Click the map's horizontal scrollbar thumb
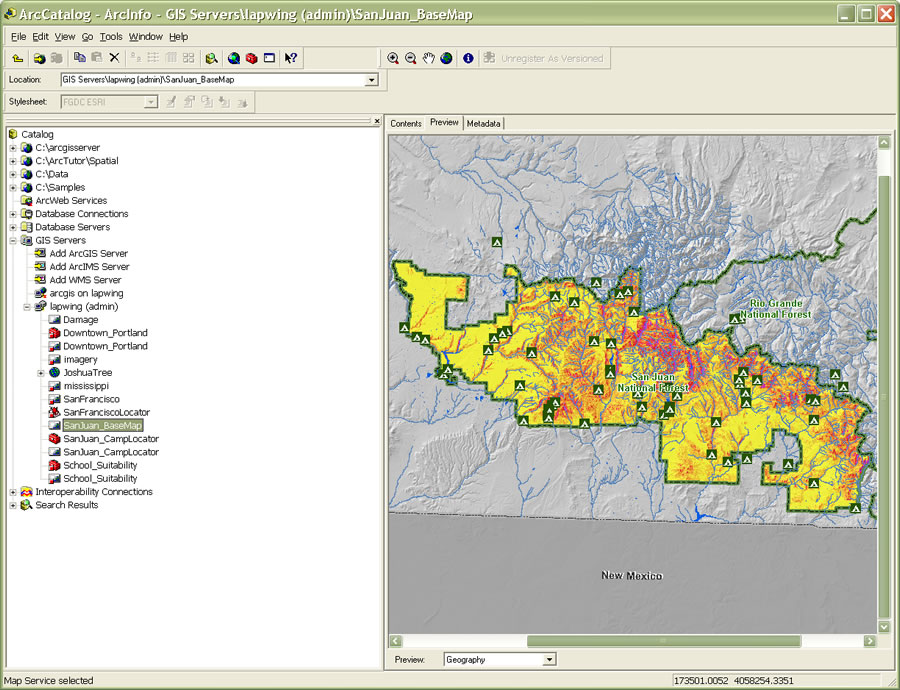 pos(663,641)
